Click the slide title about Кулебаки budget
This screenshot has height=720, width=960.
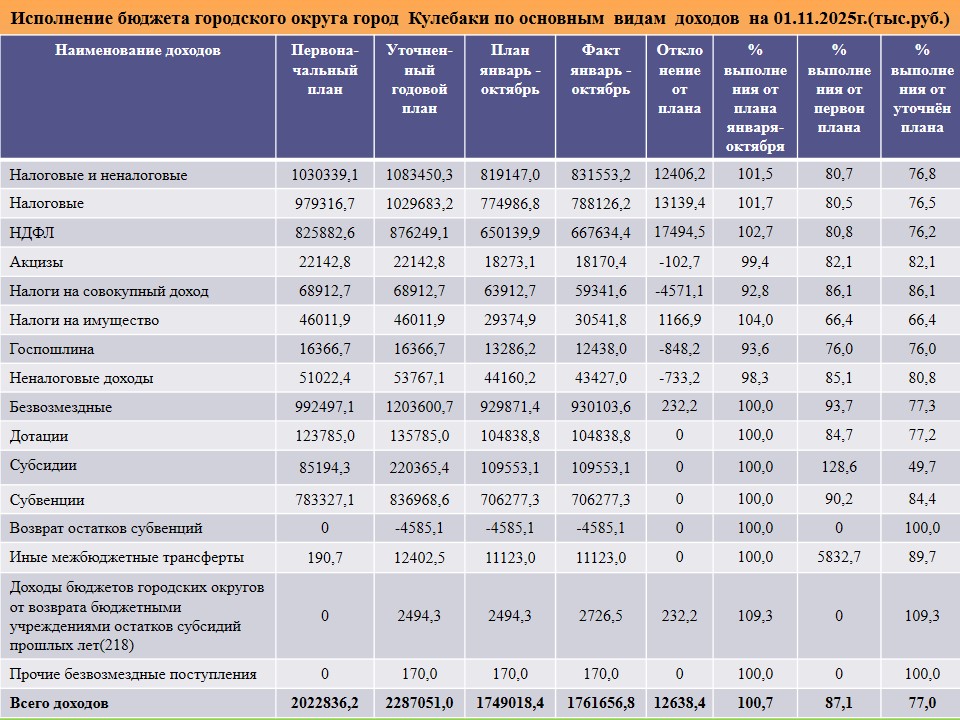pyautogui.click(x=478, y=18)
